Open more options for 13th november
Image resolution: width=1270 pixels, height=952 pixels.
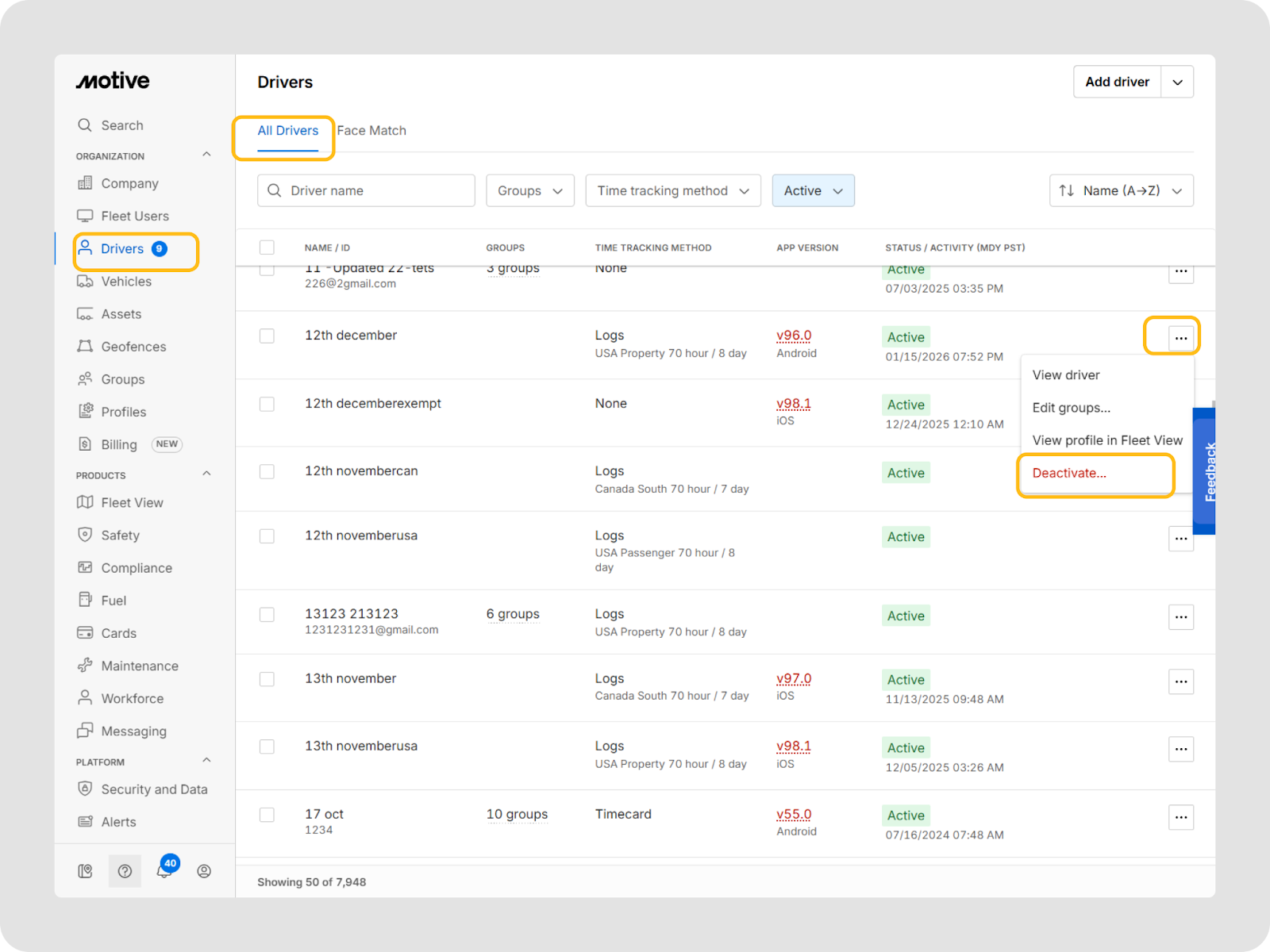[1180, 681]
